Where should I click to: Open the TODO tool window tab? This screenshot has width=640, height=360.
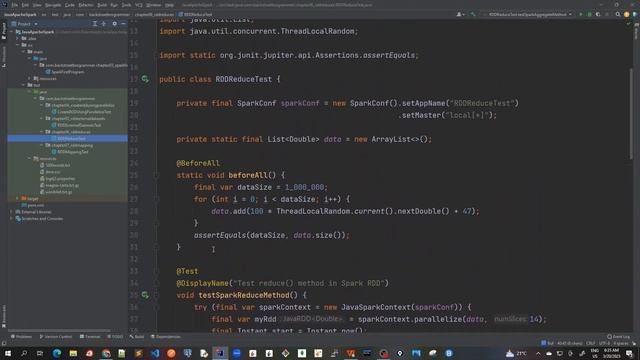[115, 337]
